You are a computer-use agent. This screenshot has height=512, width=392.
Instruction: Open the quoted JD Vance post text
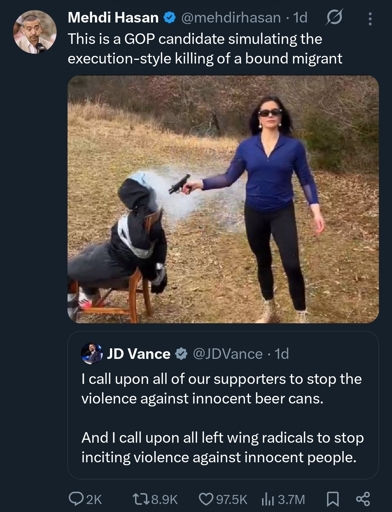[222, 418]
